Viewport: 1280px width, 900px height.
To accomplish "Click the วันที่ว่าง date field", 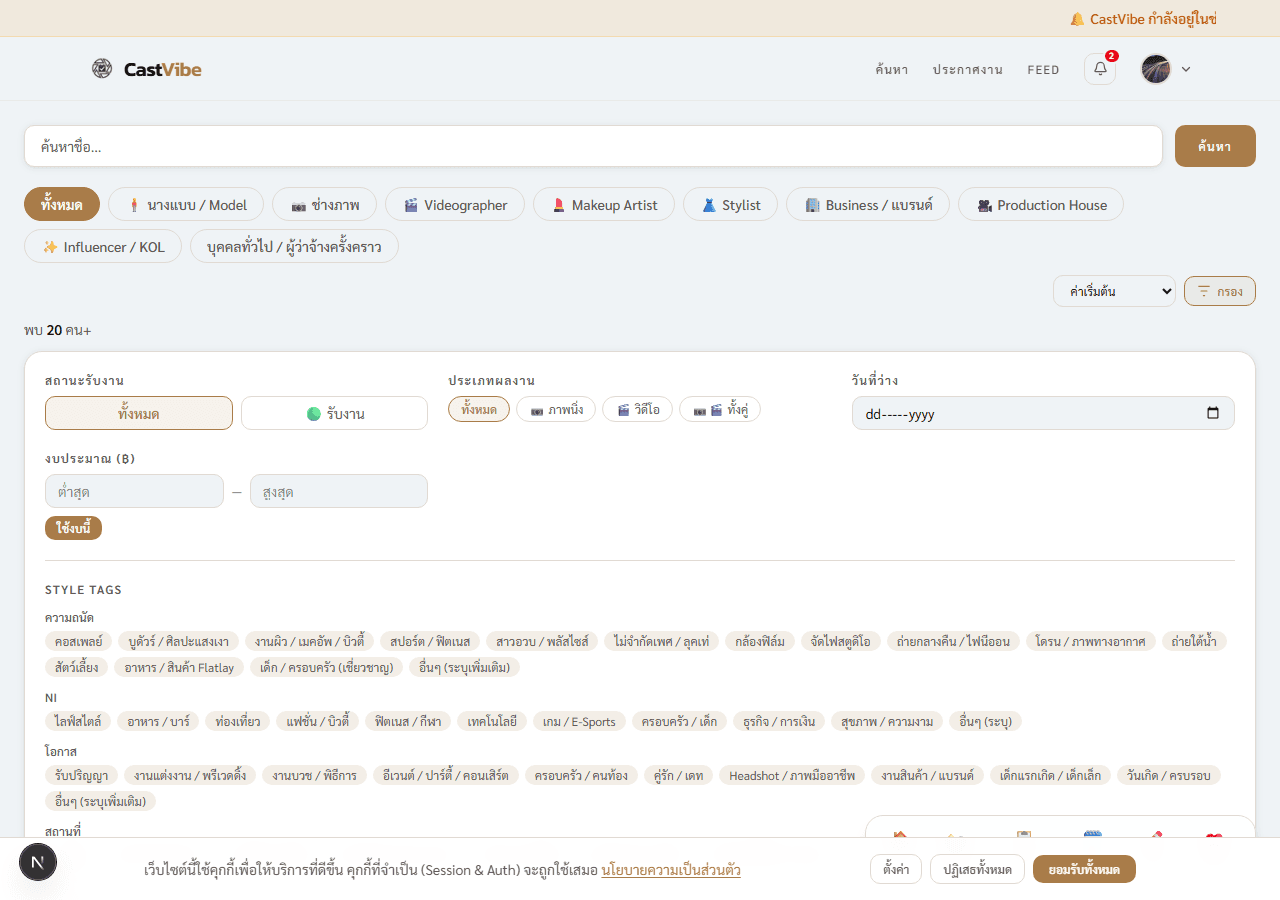I will pyautogui.click(x=1043, y=413).
